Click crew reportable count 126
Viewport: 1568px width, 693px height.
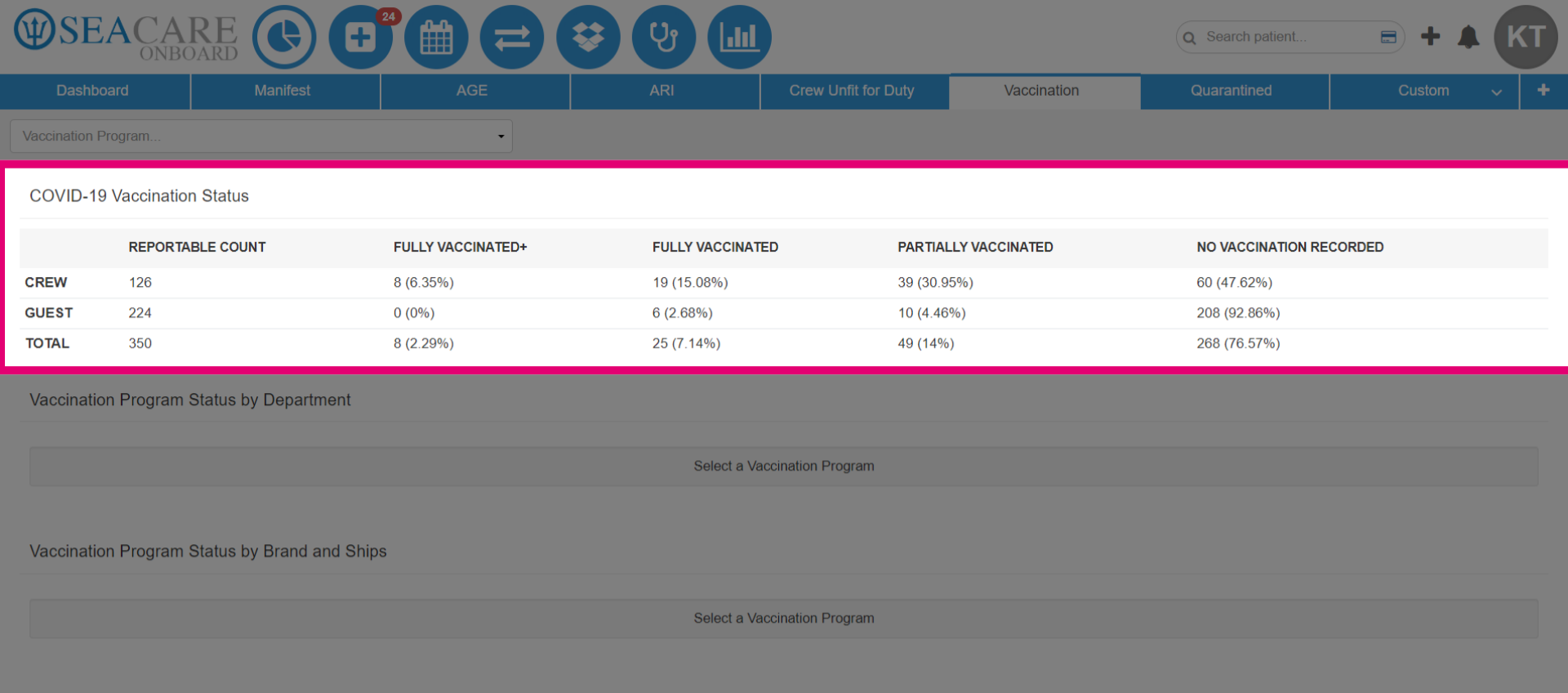click(140, 283)
